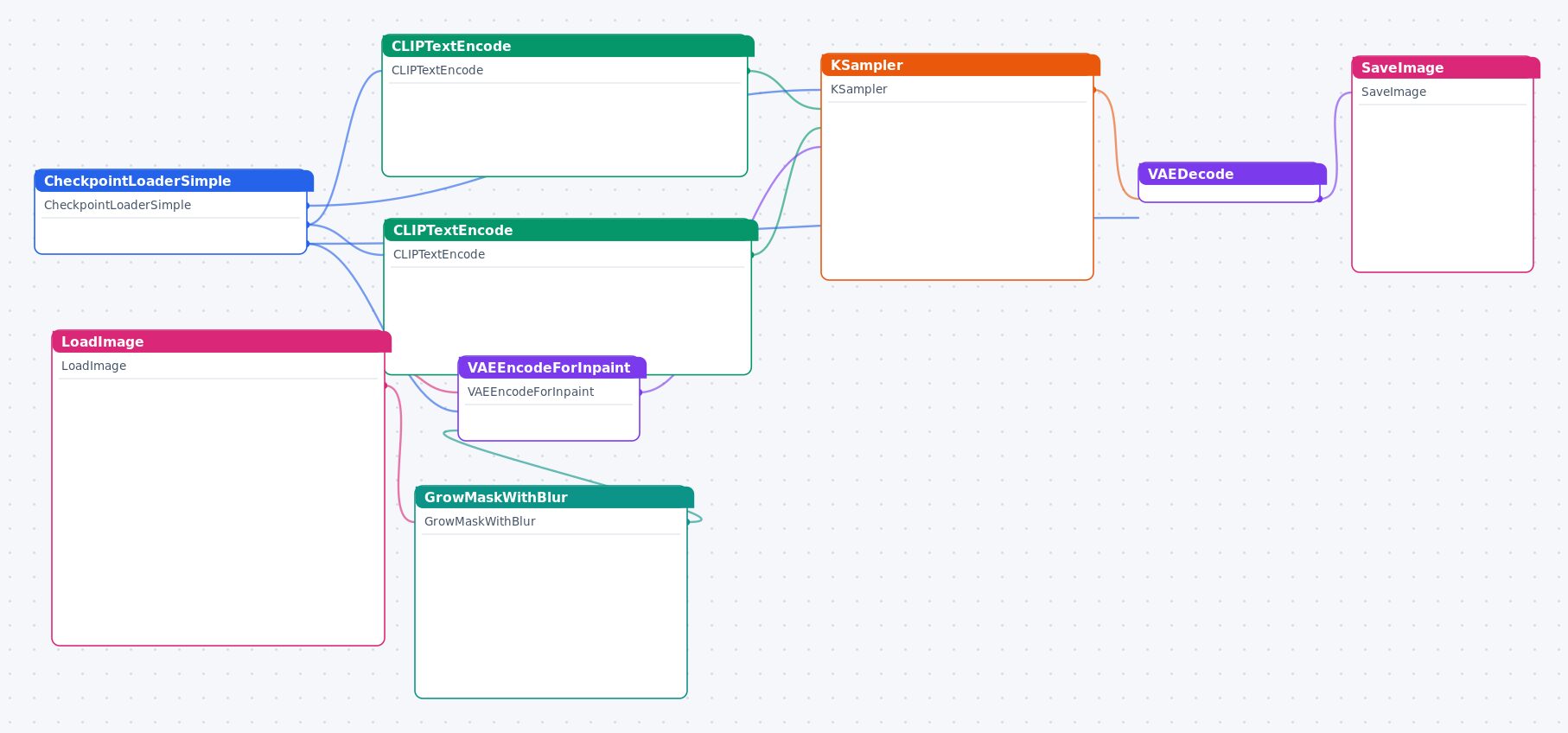Click the 'KSampler' label below the orange header

(x=859, y=89)
